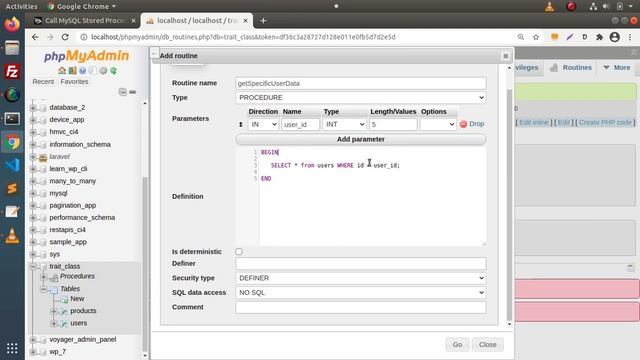Show applications grid in dock
This screenshot has width=640, height=360.
click(12, 348)
